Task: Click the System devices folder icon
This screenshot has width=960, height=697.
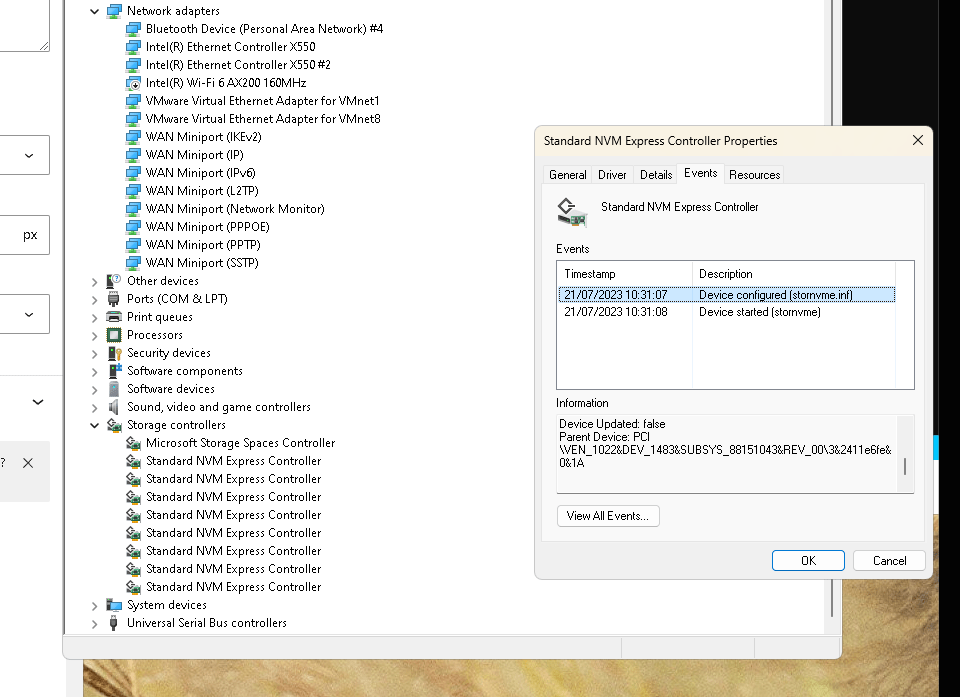Action: coord(114,605)
